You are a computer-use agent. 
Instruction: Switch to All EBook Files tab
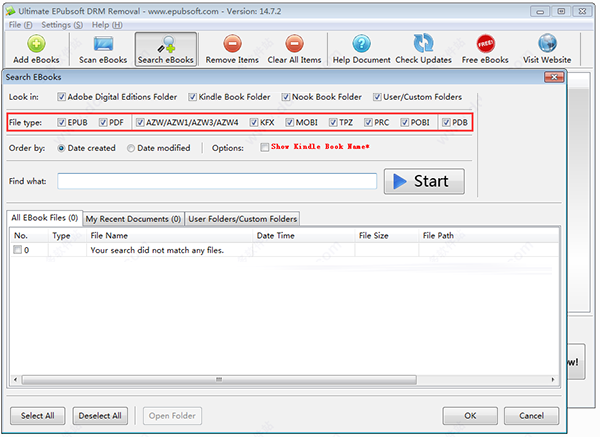point(45,218)
